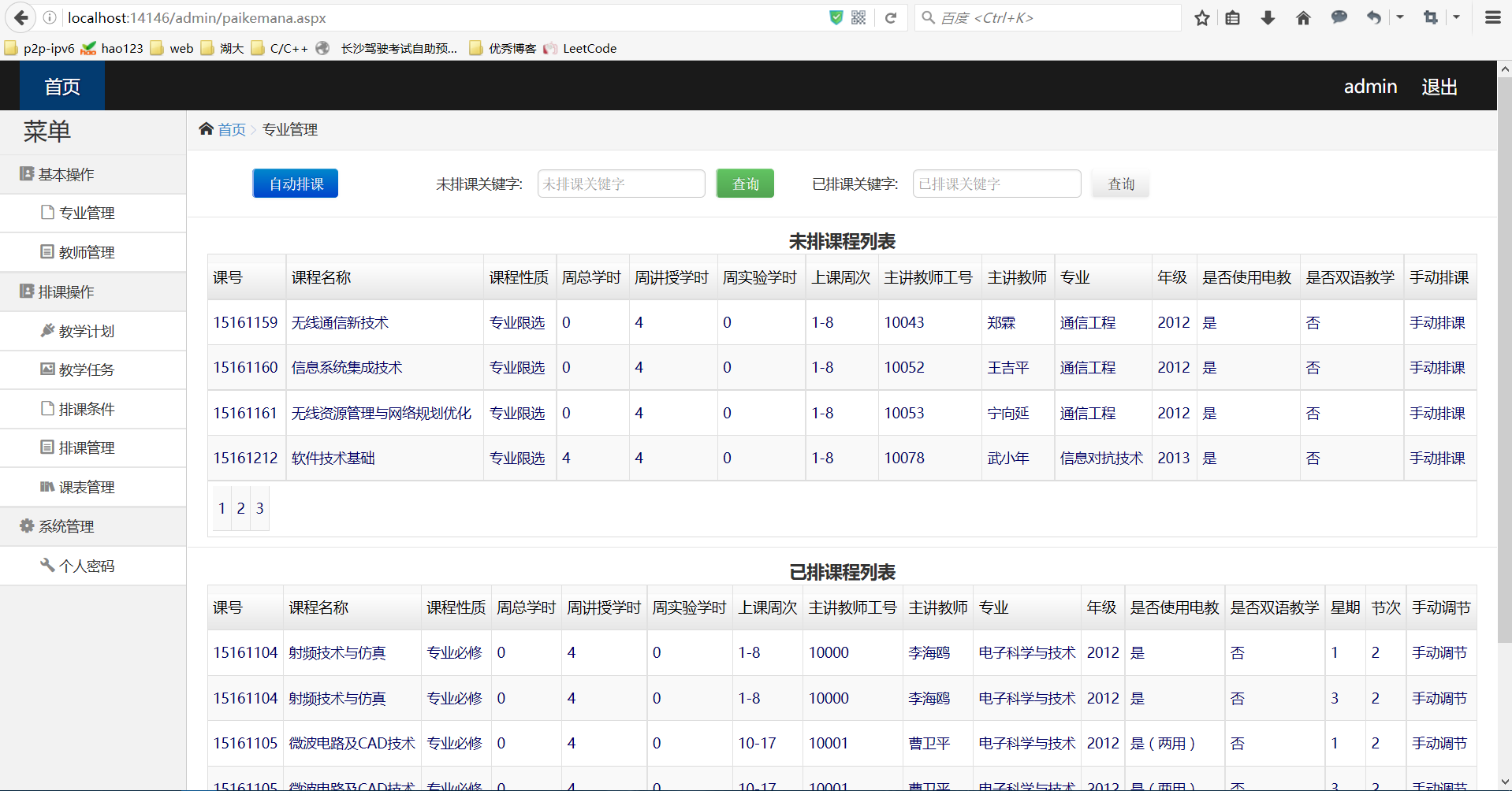Go to page 3 of unscheduled list
The height and width of the screenshot is (791, 1512).
point(259,508)
